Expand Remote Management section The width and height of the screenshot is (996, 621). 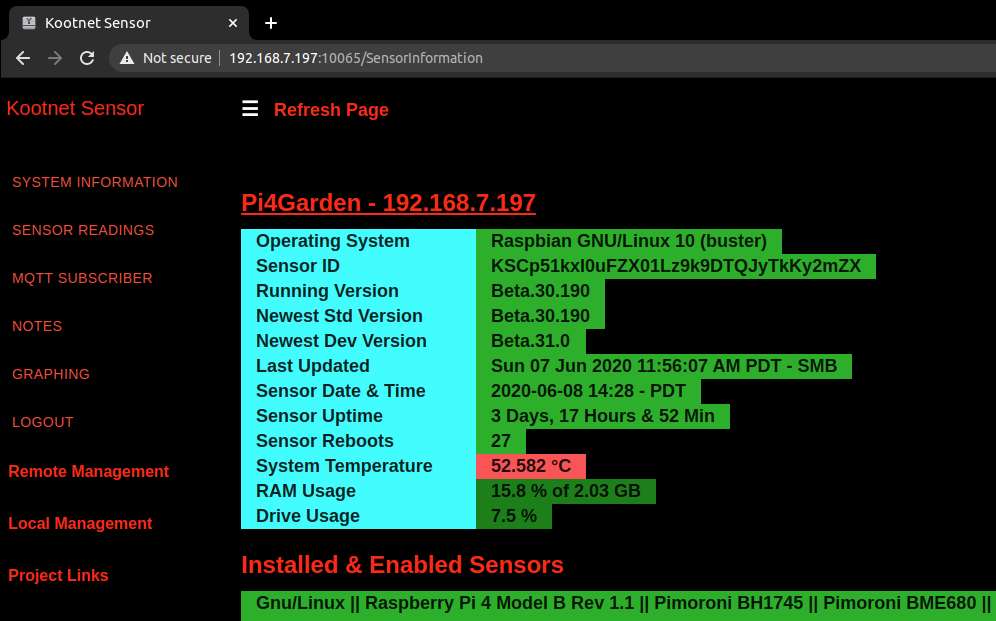(x=89, y=472)
